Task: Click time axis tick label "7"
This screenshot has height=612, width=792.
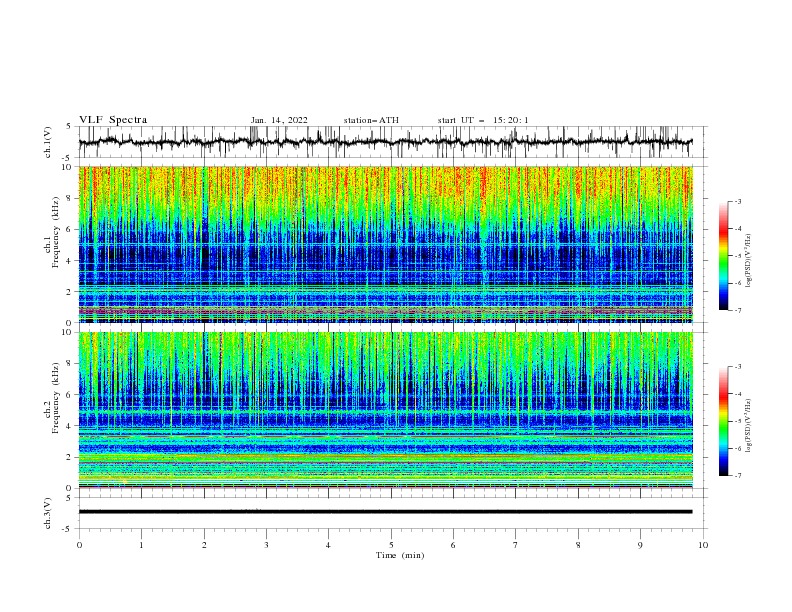Action: coord(516,545)
